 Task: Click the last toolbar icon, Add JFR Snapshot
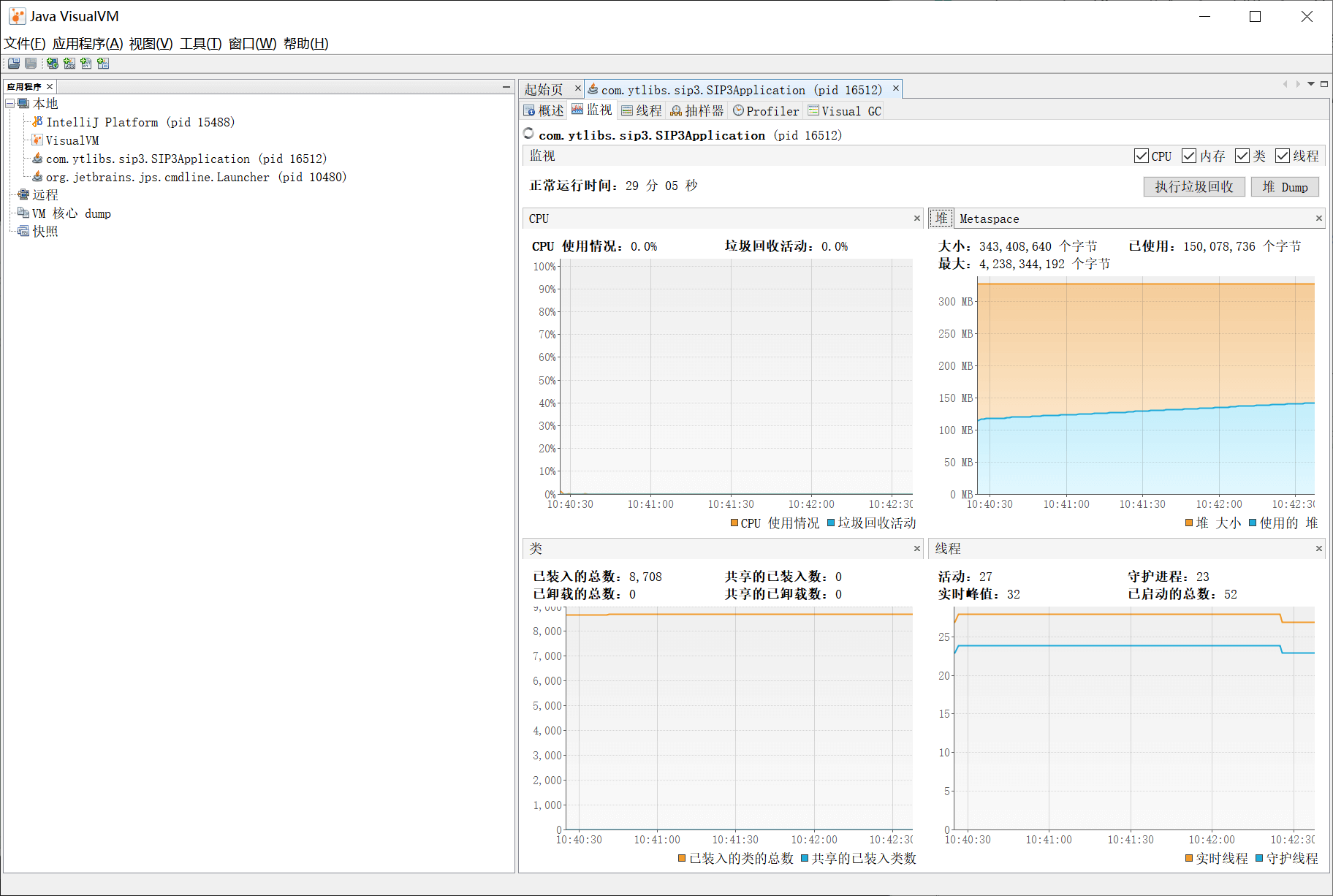[x=103, y=64]
